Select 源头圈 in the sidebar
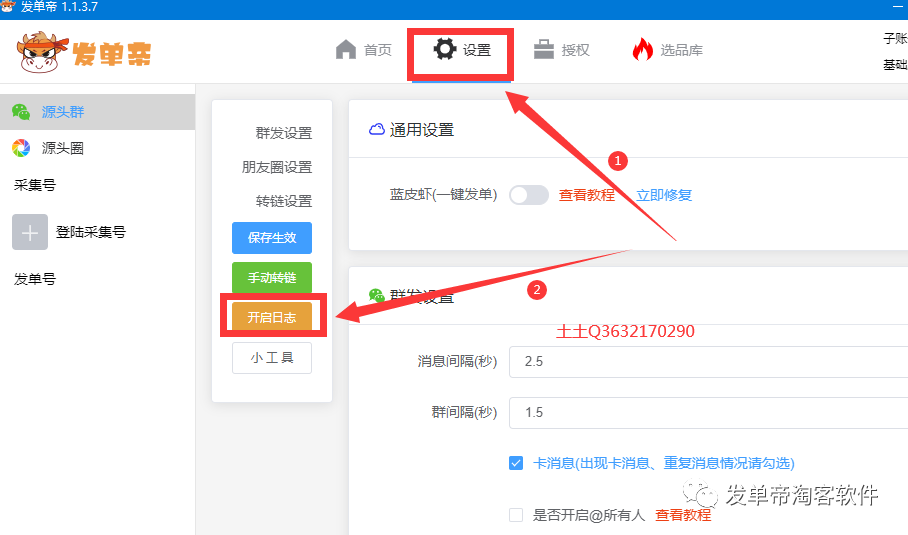This screenshot has width=908, height=535. (x=97, y=148)
